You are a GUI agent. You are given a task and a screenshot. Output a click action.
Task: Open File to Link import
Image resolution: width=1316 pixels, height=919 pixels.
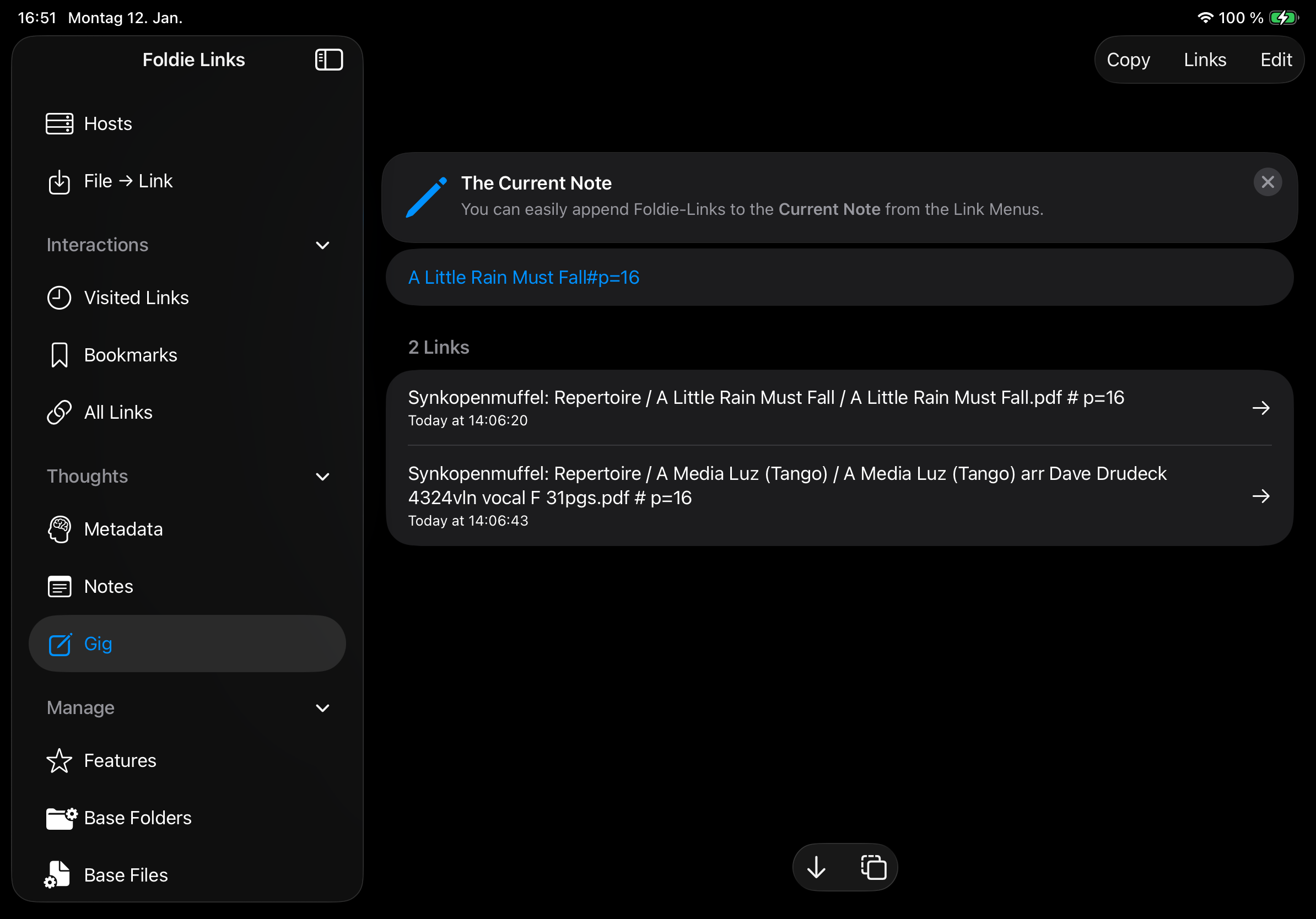point(127,181)
